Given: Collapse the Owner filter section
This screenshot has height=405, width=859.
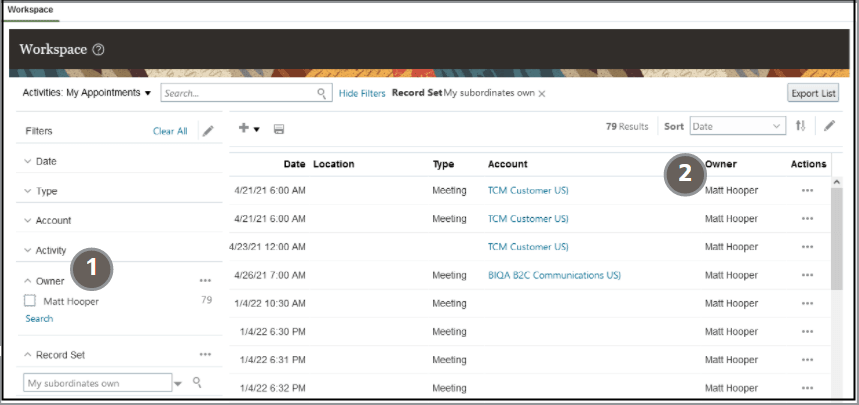Looking at the screenshot, I should tap(28, 281).
